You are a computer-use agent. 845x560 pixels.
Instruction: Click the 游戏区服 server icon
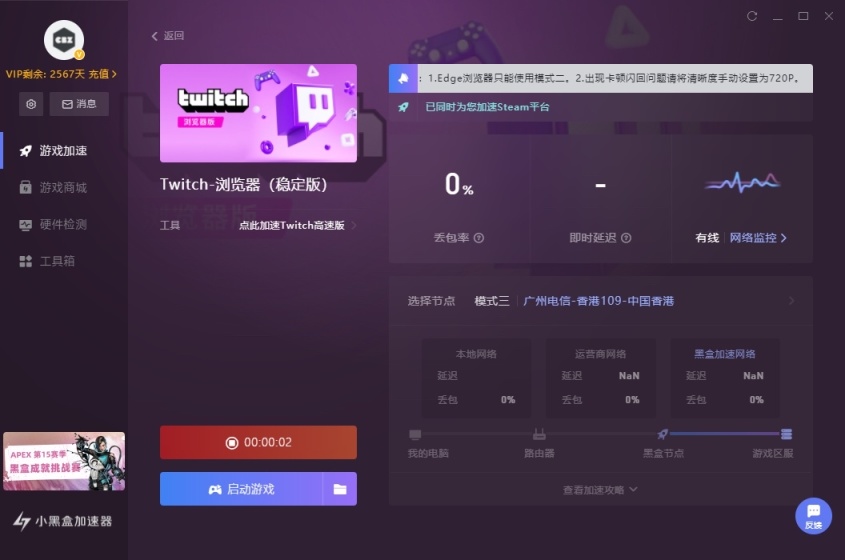coord(786,434)
